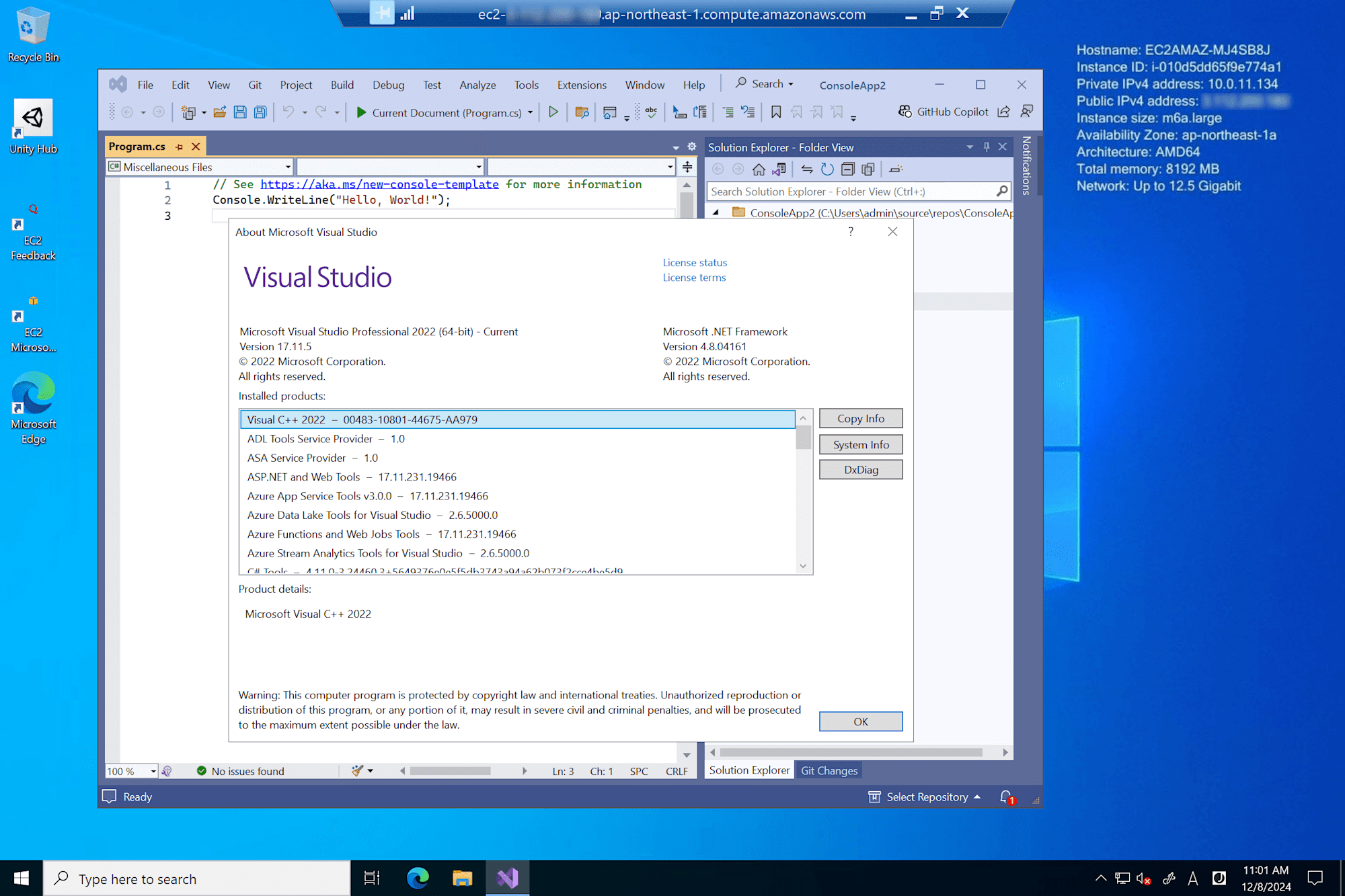Click Show All Files icon in Solution Explorer
This screenshot has width=1345, height=896.
point(868,169)
